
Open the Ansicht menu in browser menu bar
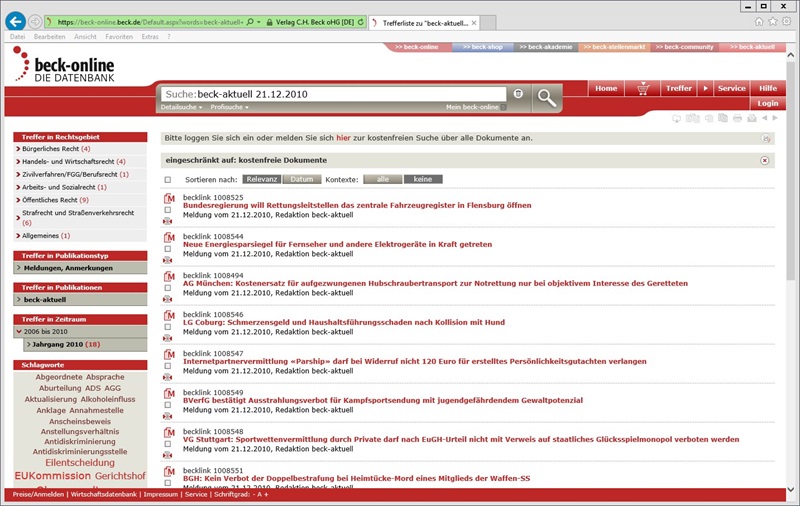point(85,37)
